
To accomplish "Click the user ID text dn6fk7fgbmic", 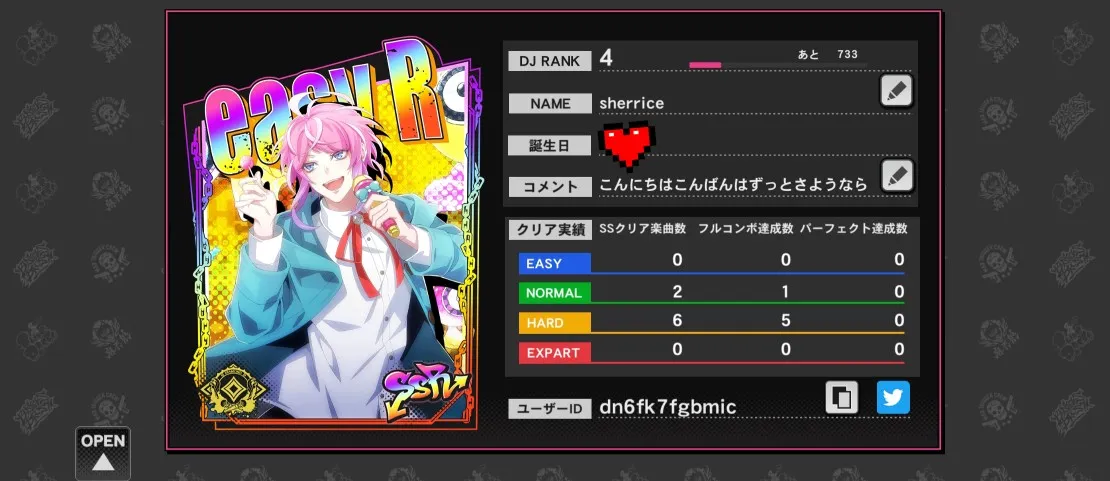I will (668, 407).
